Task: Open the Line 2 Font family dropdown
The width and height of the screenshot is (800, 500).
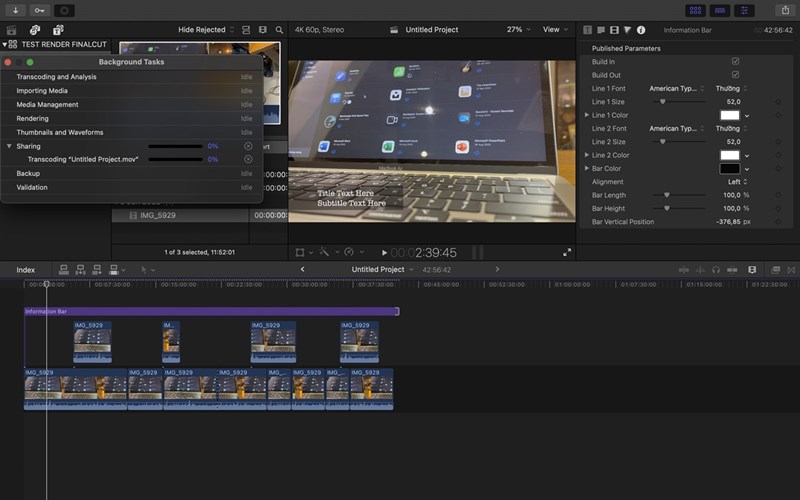Action: (x=677, y=128)
